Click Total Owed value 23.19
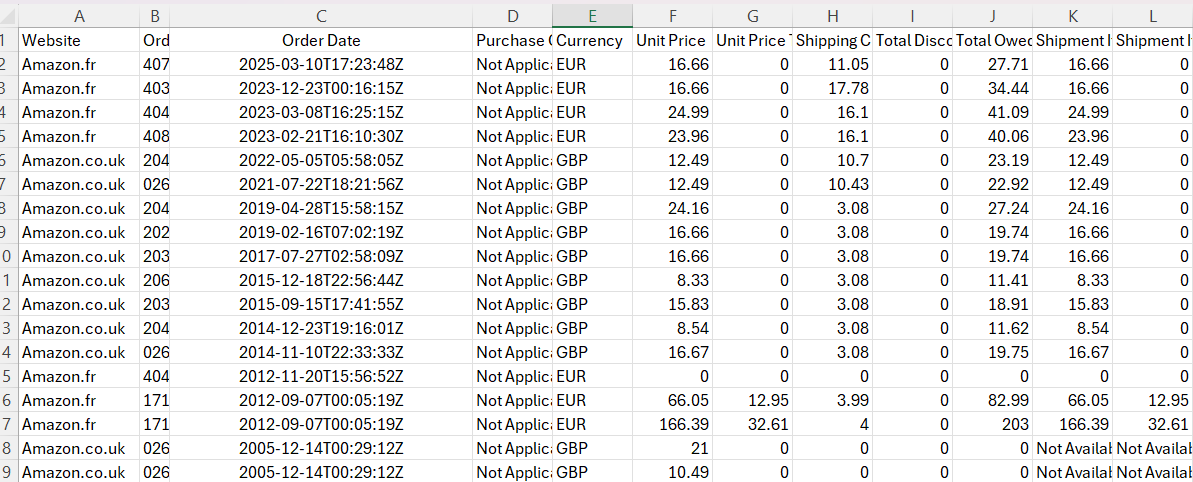1193x482 pixels. [992, 160]
